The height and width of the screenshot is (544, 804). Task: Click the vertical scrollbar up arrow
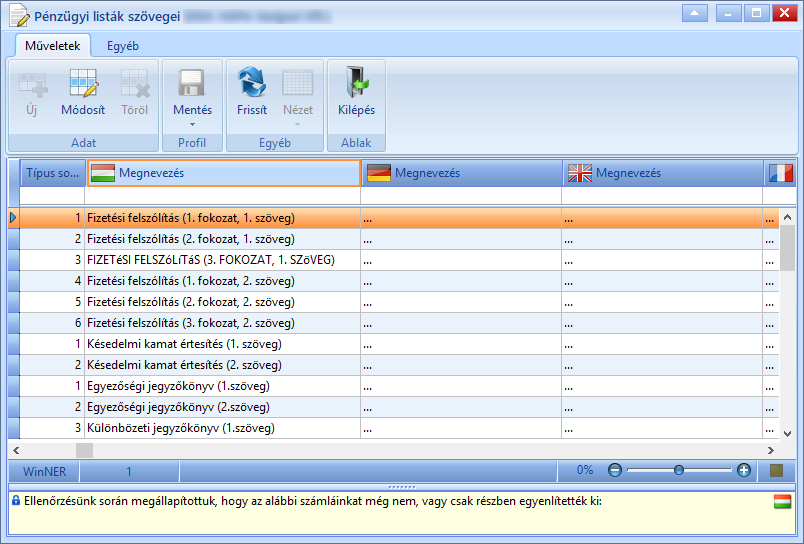click(x=788, y=217)
